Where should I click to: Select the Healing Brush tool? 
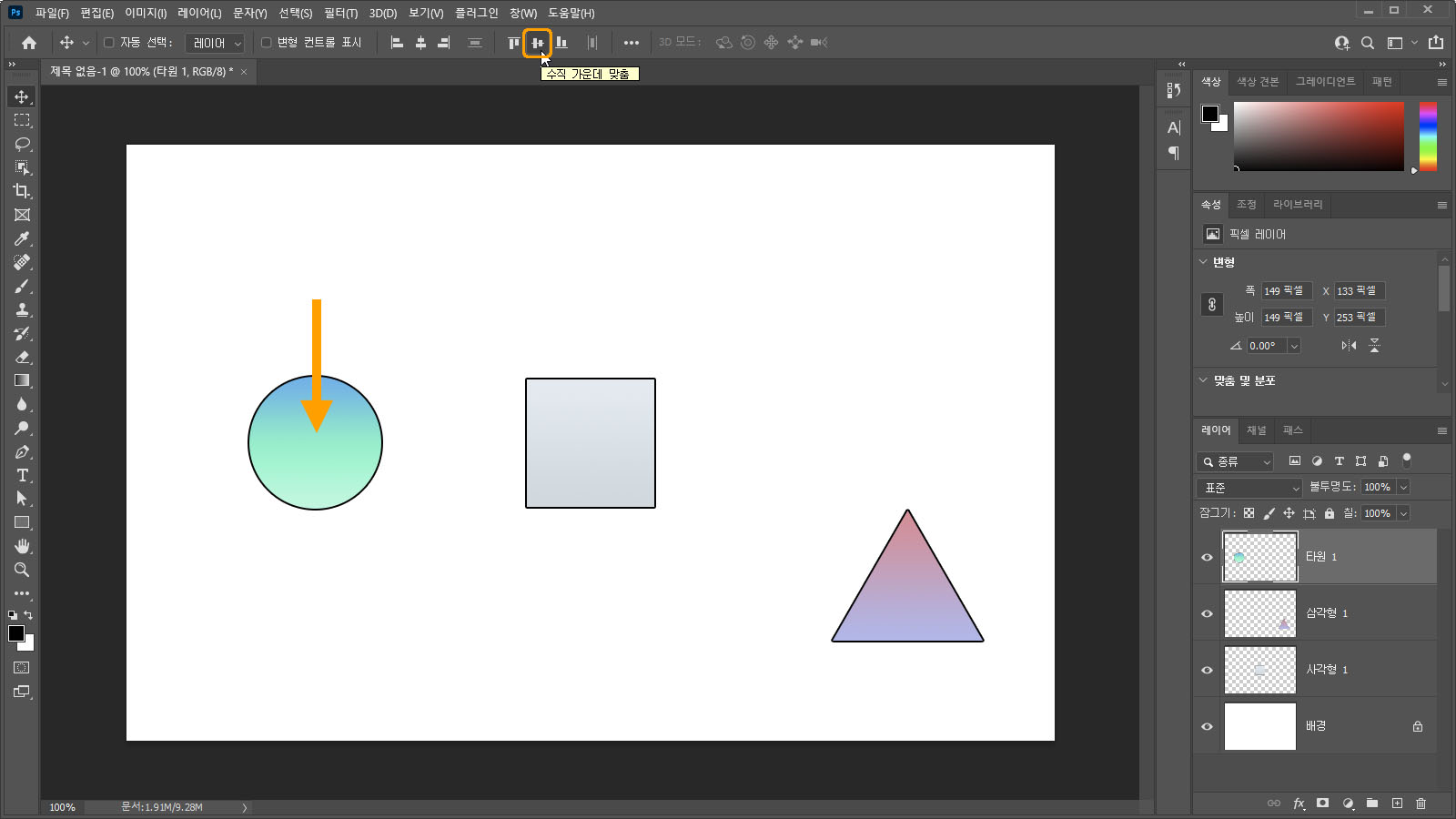[22, 262]
